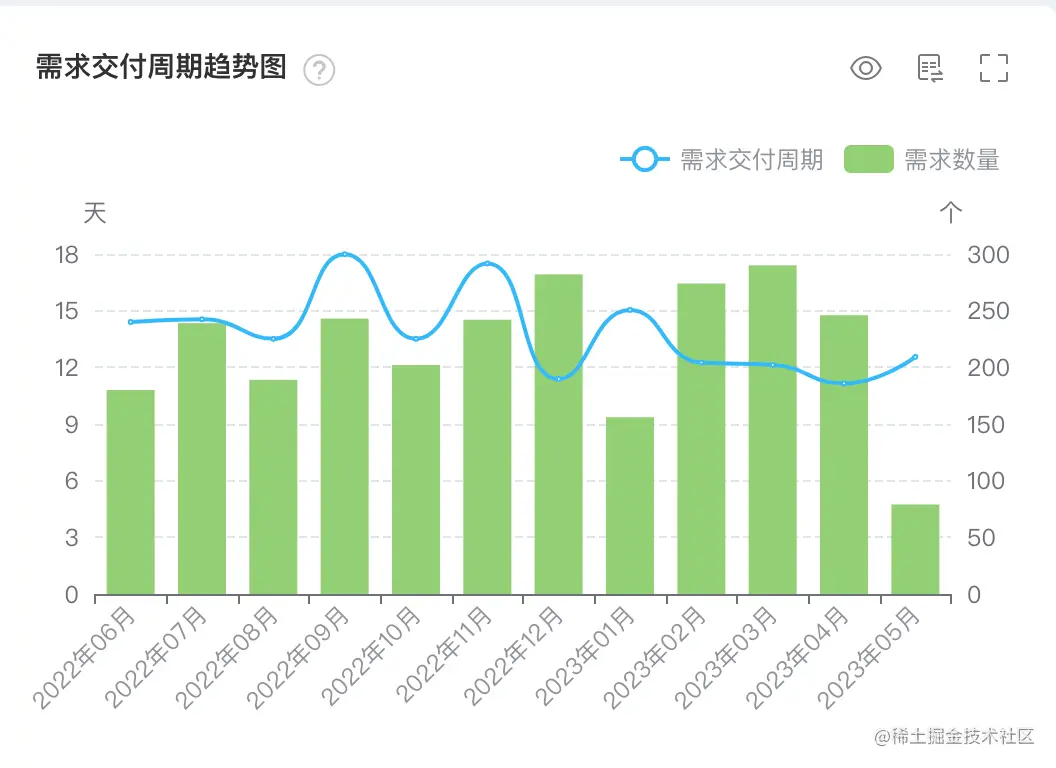Open the data table view icon
This screenshot has height=768, width=1056.
[930, 68]
